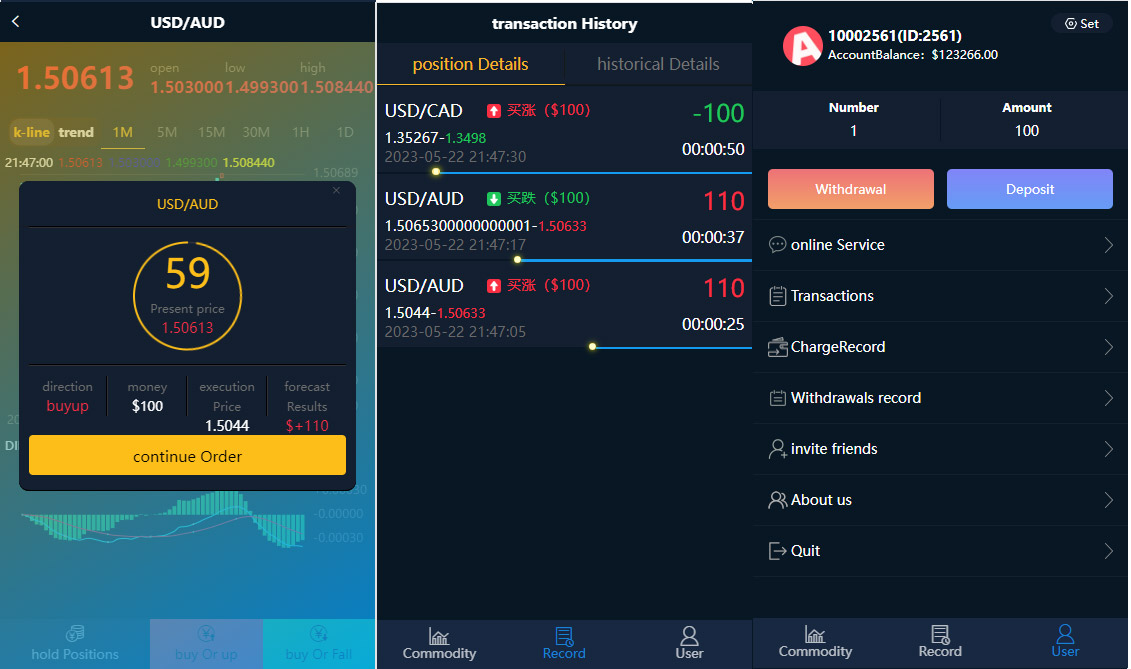Open the historical Details tab
Screen dimensions: 1131x669
(658, 64)
